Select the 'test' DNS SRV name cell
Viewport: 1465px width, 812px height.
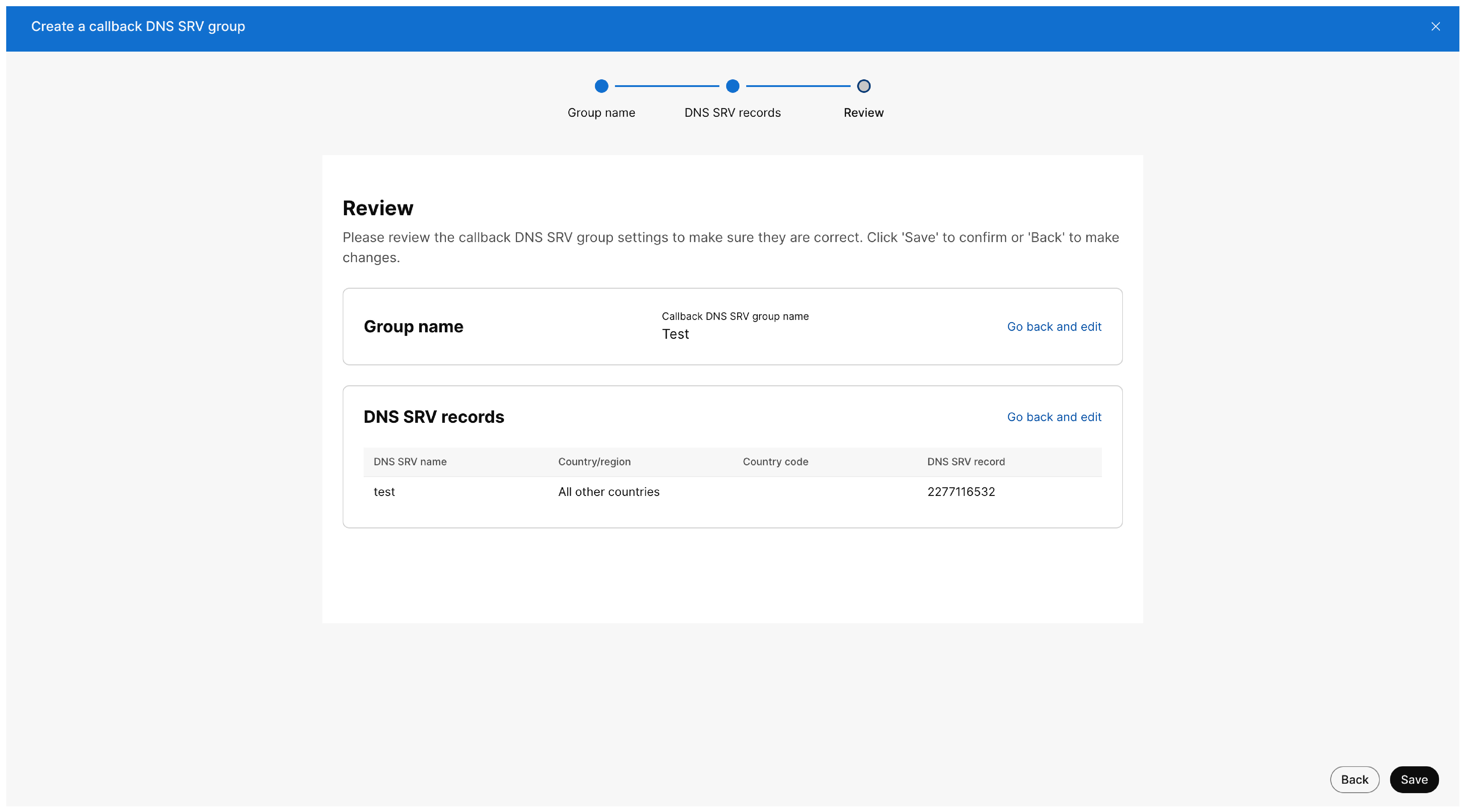(x=384, y=492)
